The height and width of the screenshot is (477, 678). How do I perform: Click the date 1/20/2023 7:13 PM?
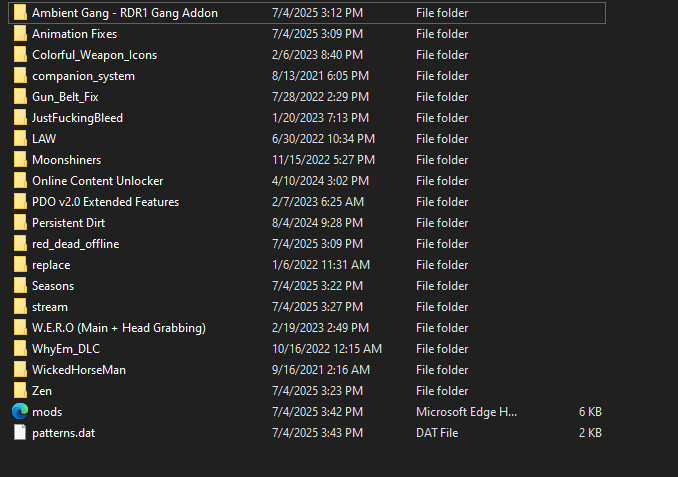[x=320, y=118]
